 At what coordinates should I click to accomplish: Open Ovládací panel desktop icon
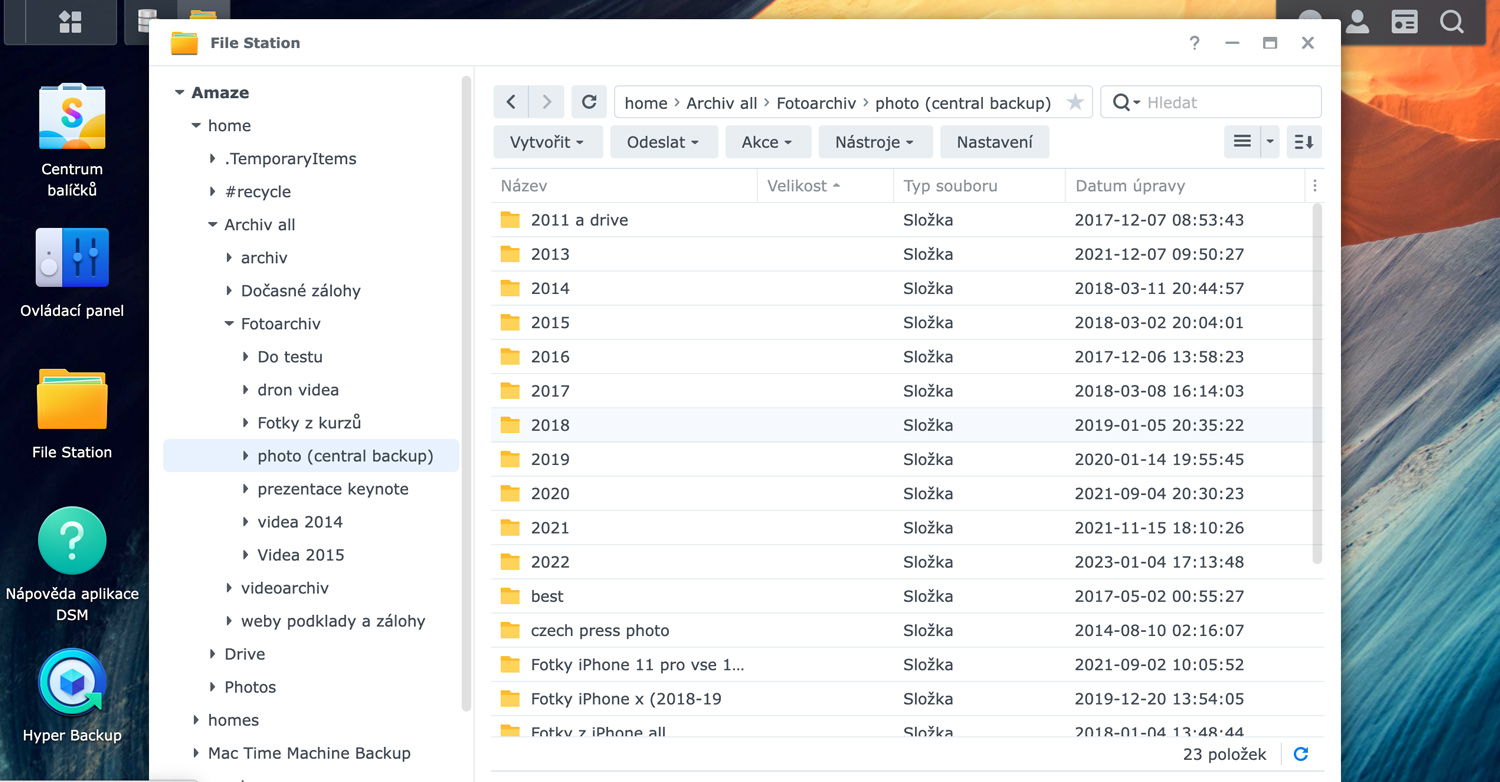[x=72, y=260]
